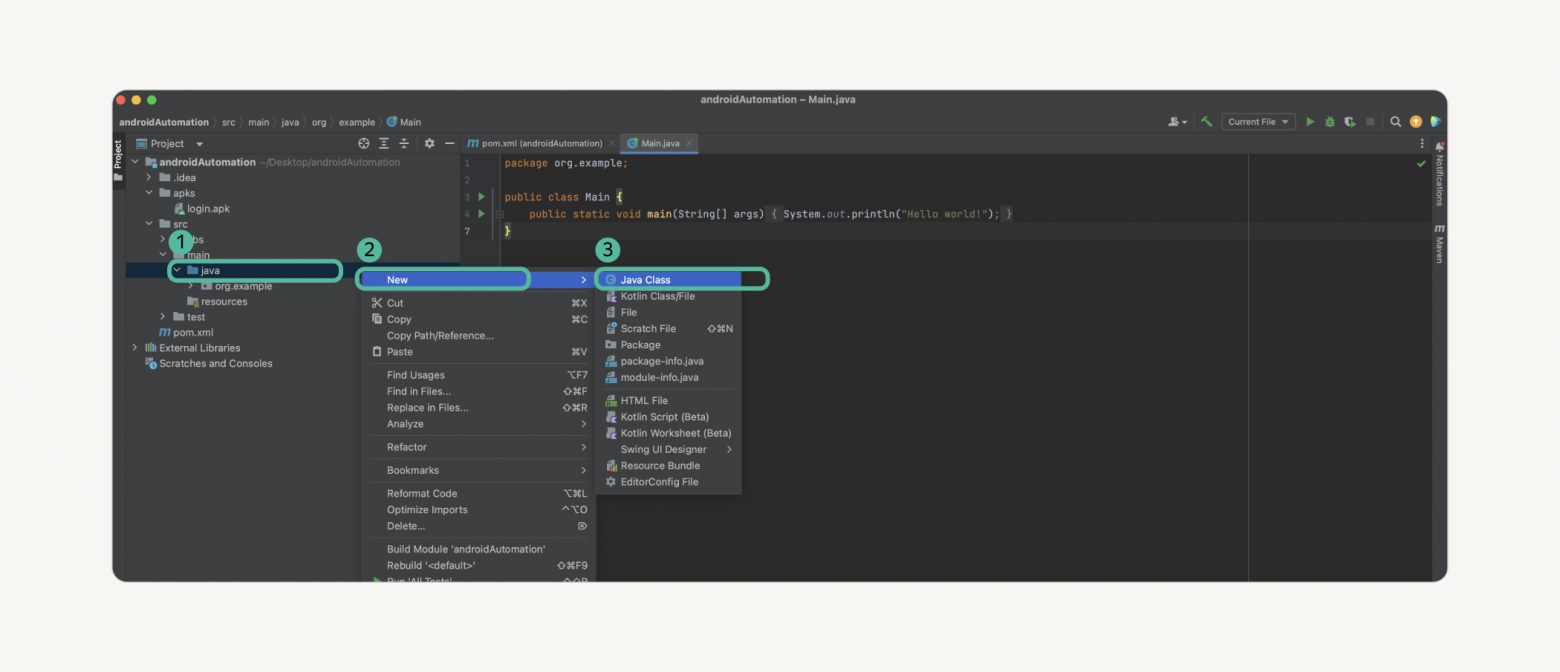Unfold the collapsed main method body

pos(500,214)
